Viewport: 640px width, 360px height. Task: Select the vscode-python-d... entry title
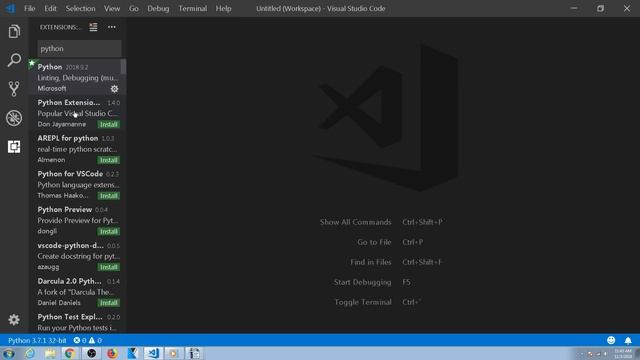click(70, 245)
